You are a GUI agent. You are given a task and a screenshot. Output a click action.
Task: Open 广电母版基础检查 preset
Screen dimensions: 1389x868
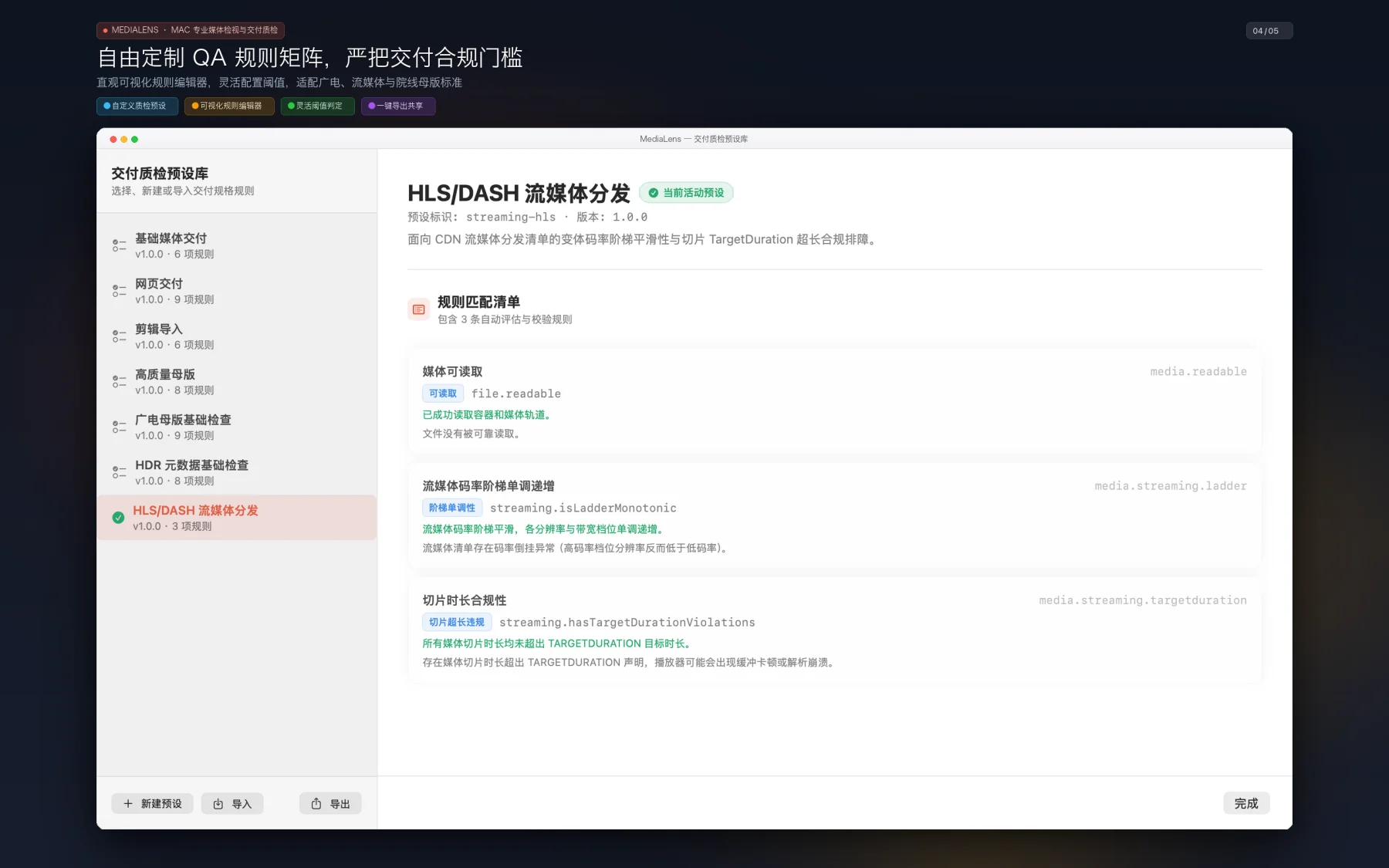coord(237,427)
